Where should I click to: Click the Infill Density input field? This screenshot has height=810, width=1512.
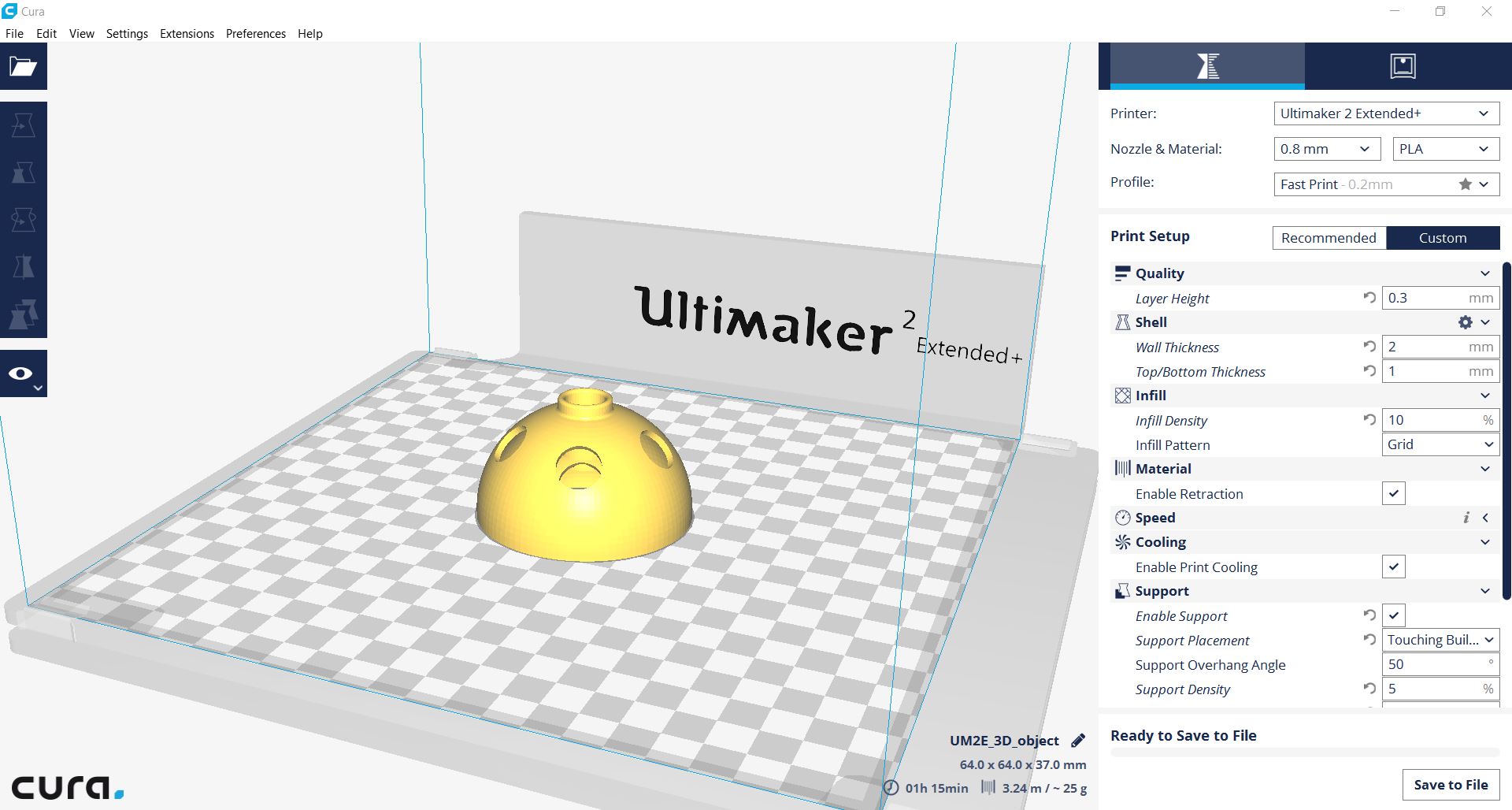pos(1440,420)
